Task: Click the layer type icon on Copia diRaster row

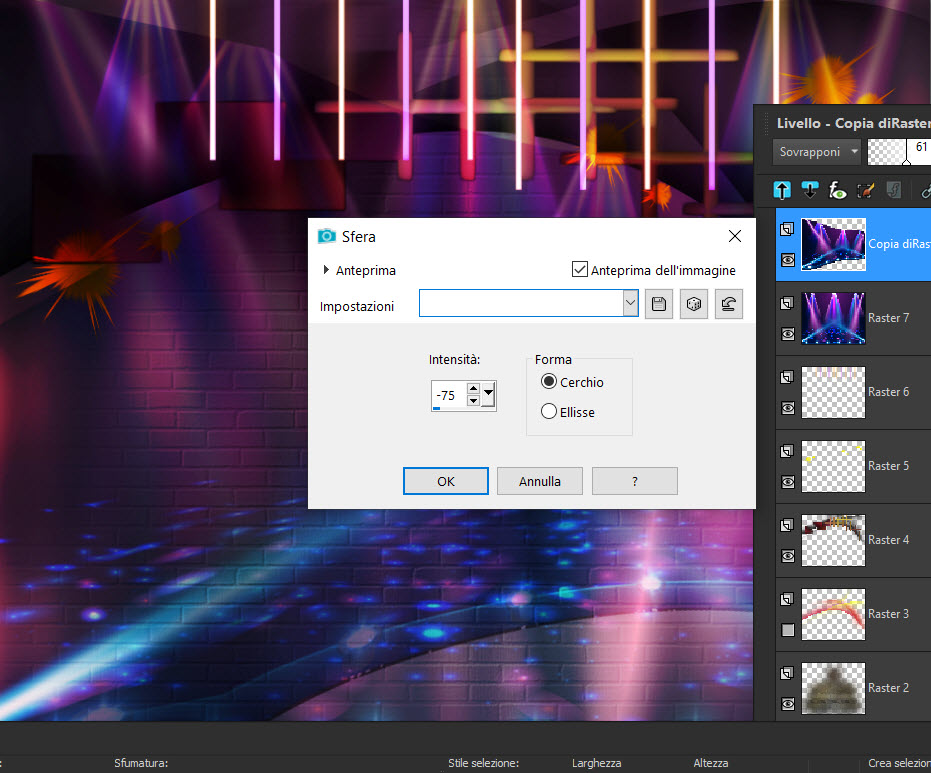Action: click(x=787, y=229)
